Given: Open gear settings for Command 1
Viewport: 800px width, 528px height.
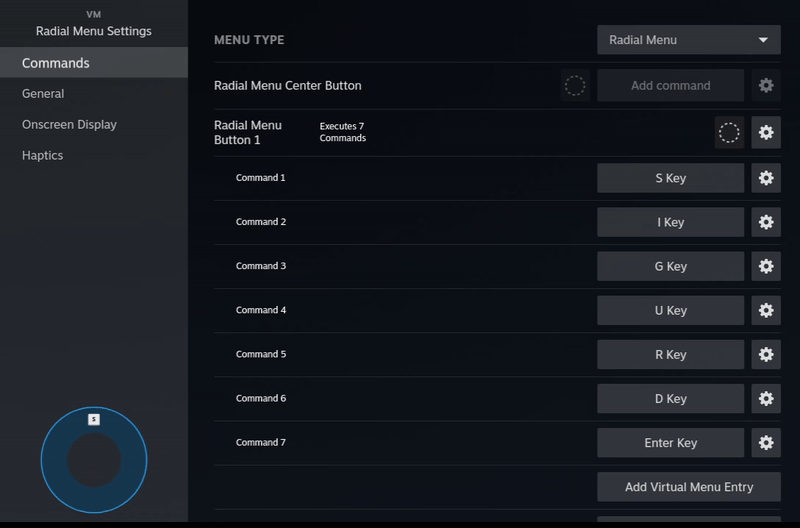Looking at the screenshot, I should (766, 178).
